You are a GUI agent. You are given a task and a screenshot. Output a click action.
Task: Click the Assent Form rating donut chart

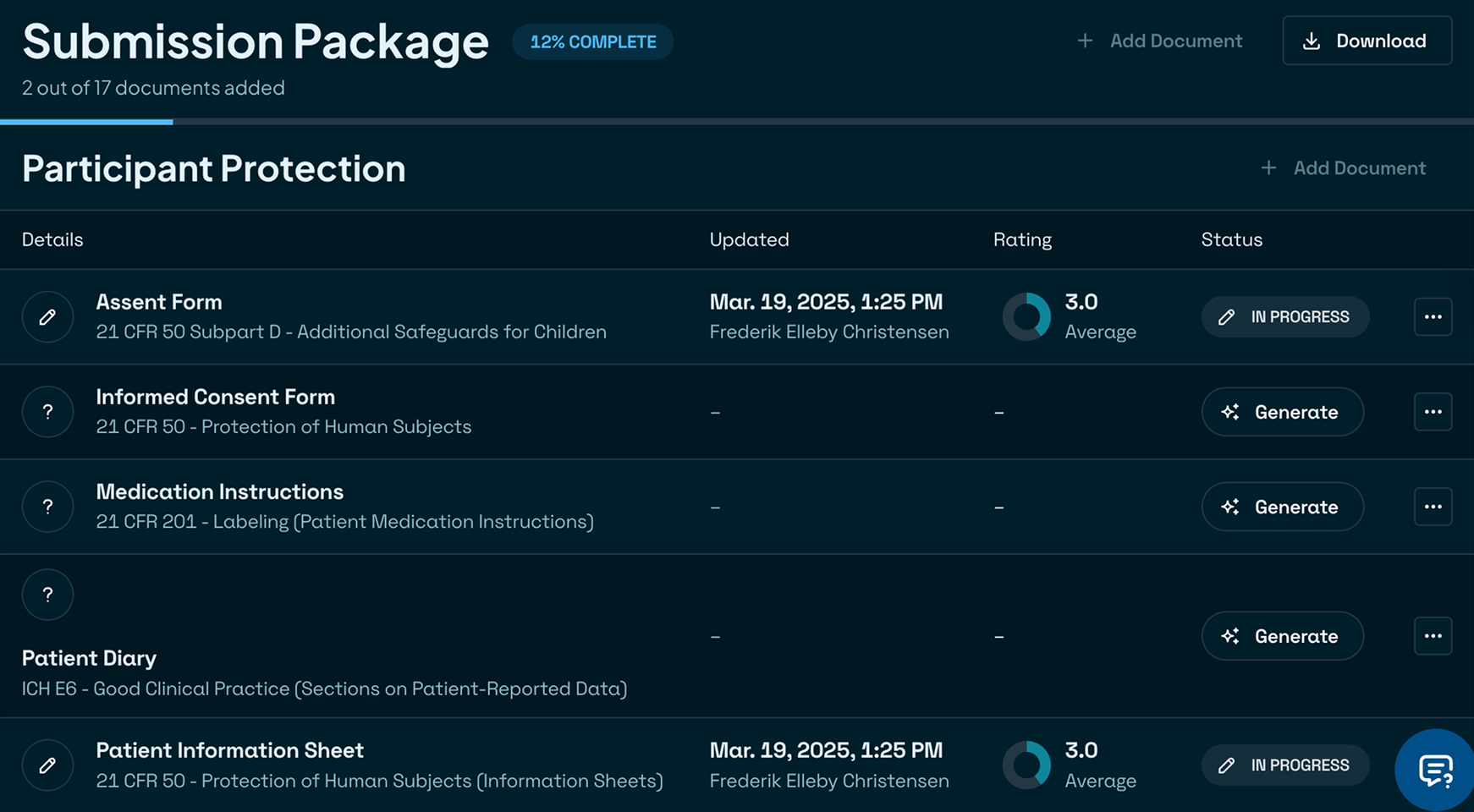(1026, 317)
